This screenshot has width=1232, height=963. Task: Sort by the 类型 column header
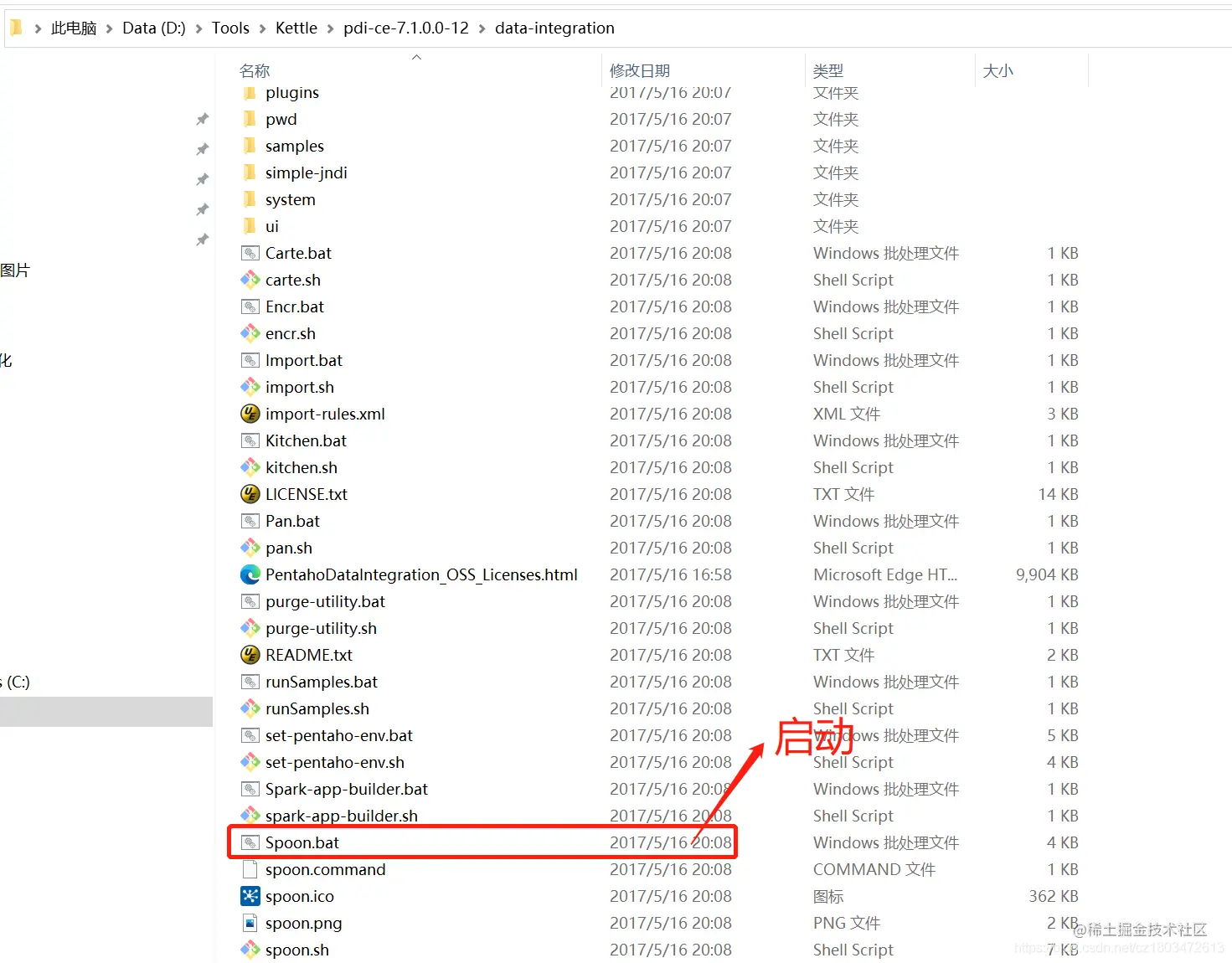pos(828,71)
